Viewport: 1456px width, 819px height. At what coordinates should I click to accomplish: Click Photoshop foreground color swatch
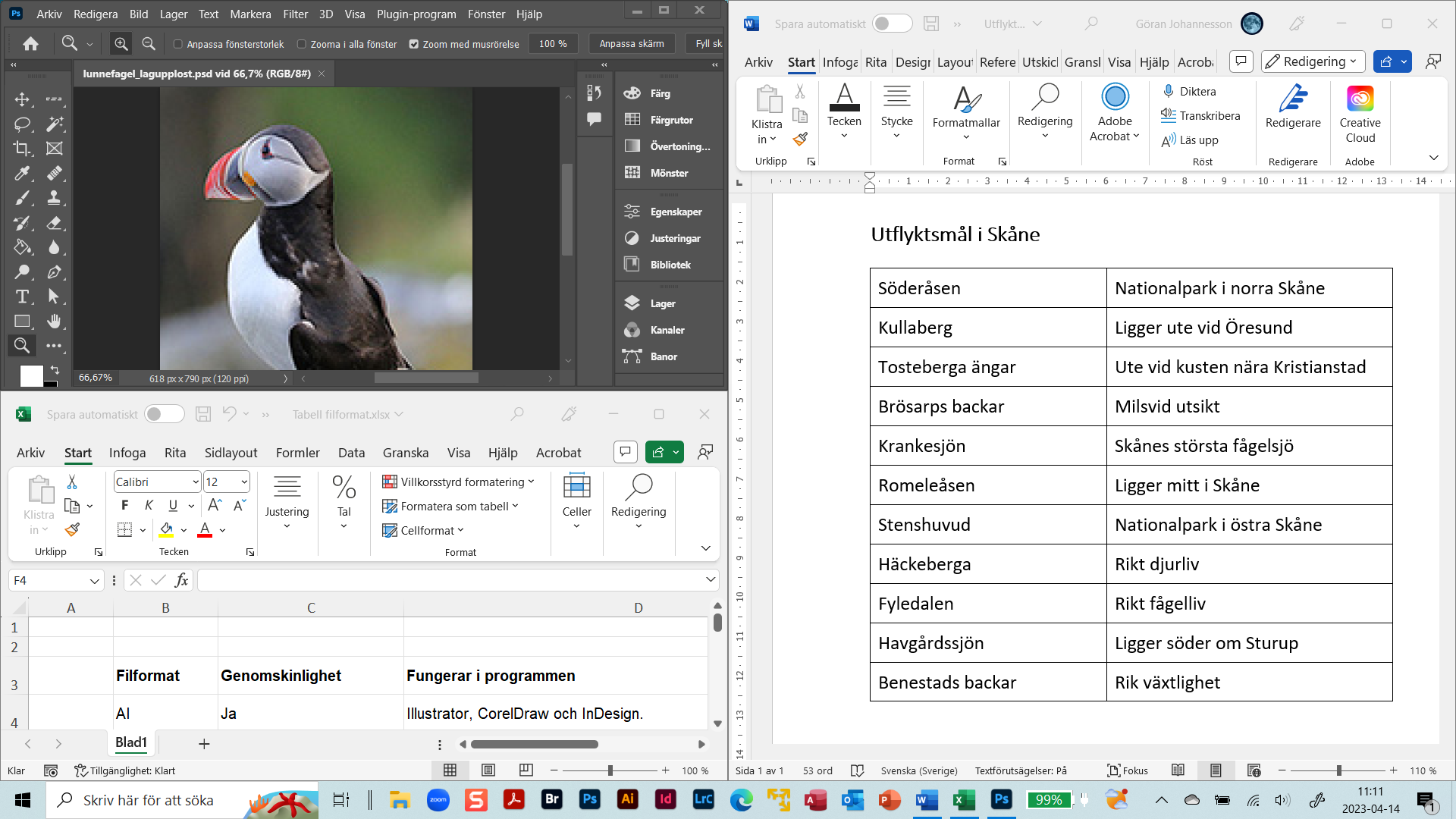coord(31,376)
